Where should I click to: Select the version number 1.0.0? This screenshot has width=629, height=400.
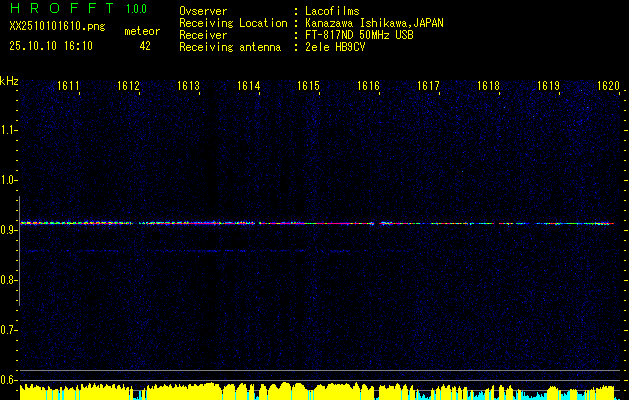coord(135,11)
